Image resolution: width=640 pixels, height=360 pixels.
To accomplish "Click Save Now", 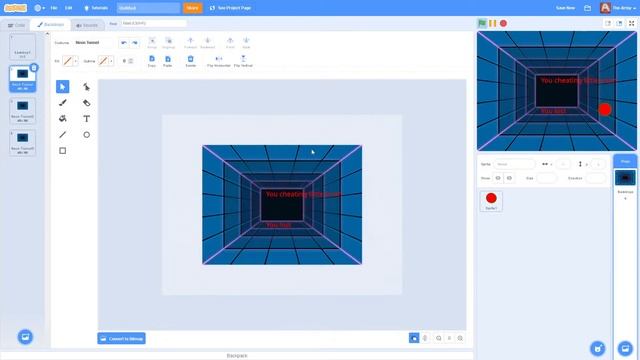I will point(565,8).
